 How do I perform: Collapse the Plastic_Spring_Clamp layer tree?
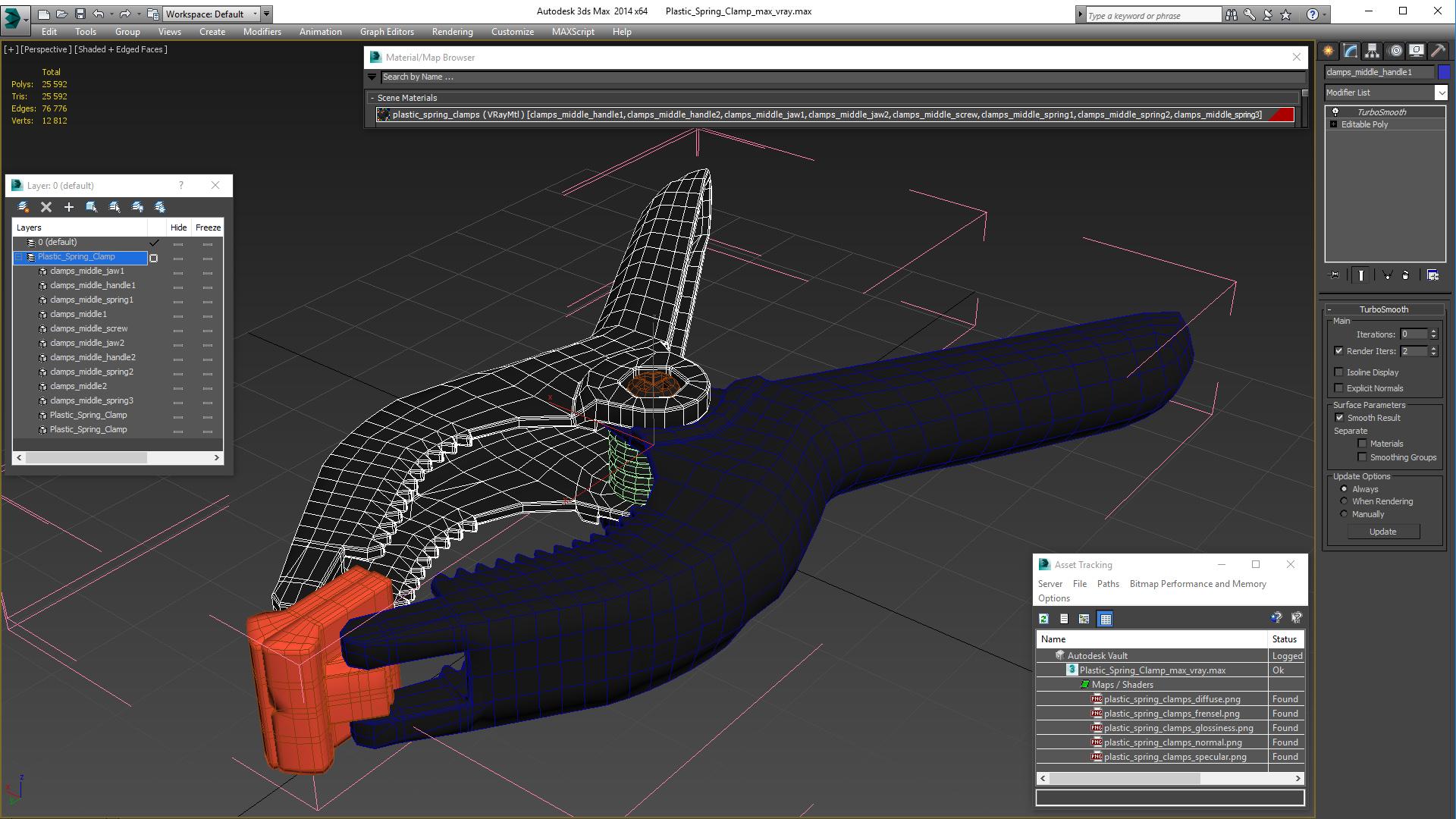click(19, 257)
